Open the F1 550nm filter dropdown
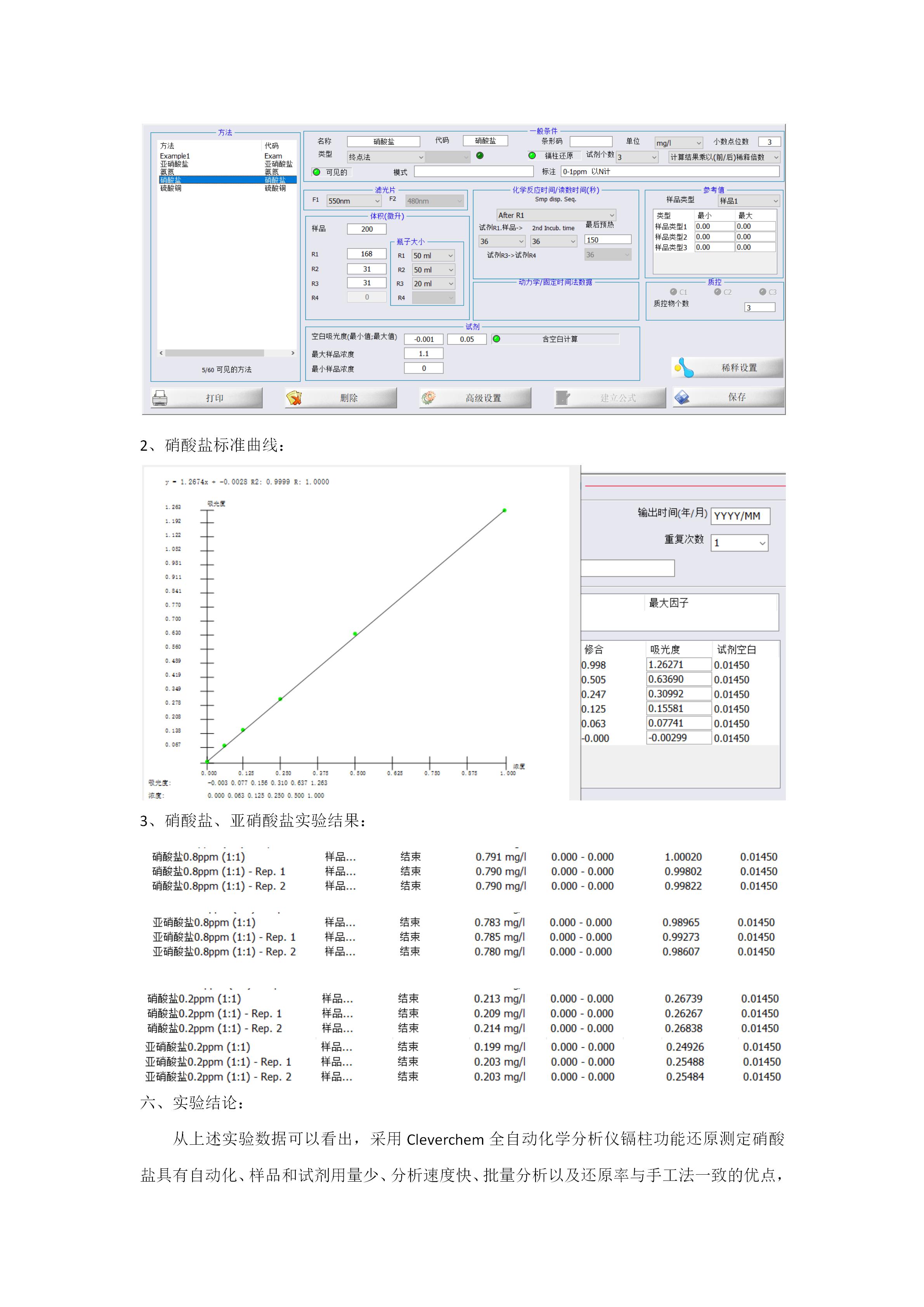The image size is (924, 1307). point(353,201)
